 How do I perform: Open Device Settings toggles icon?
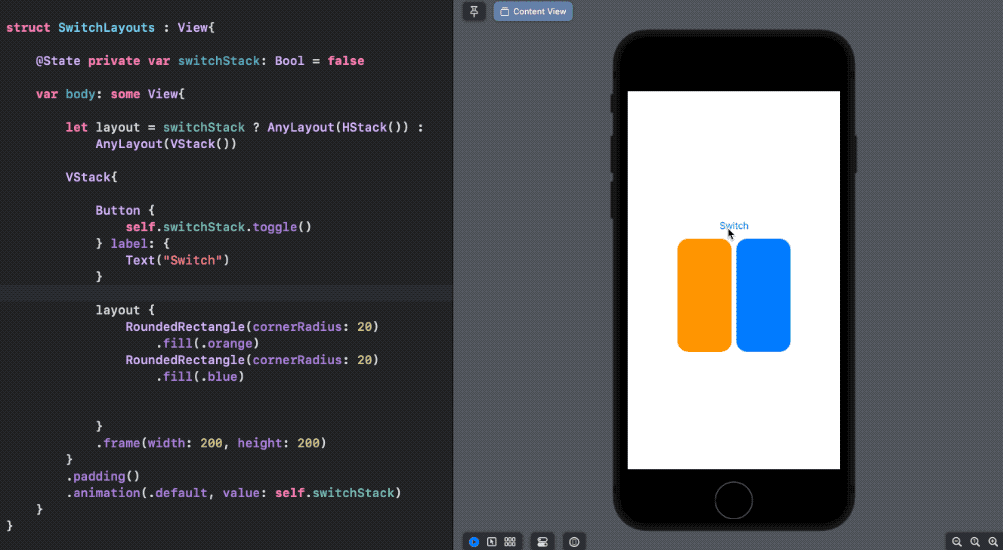coord(542,542)
